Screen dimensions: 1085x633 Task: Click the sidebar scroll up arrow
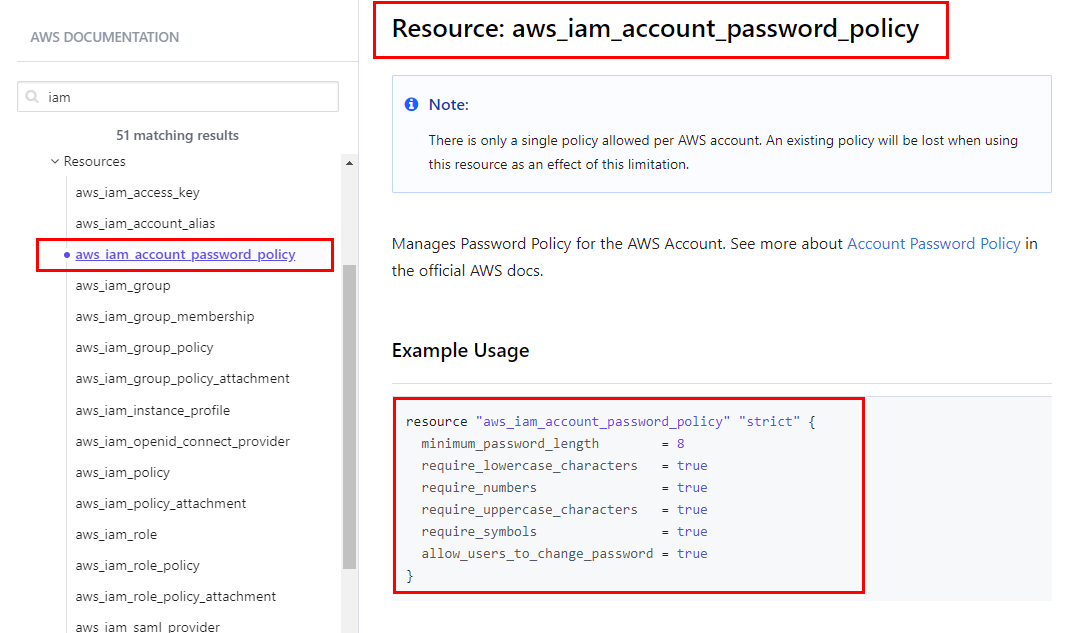[349, 163]
